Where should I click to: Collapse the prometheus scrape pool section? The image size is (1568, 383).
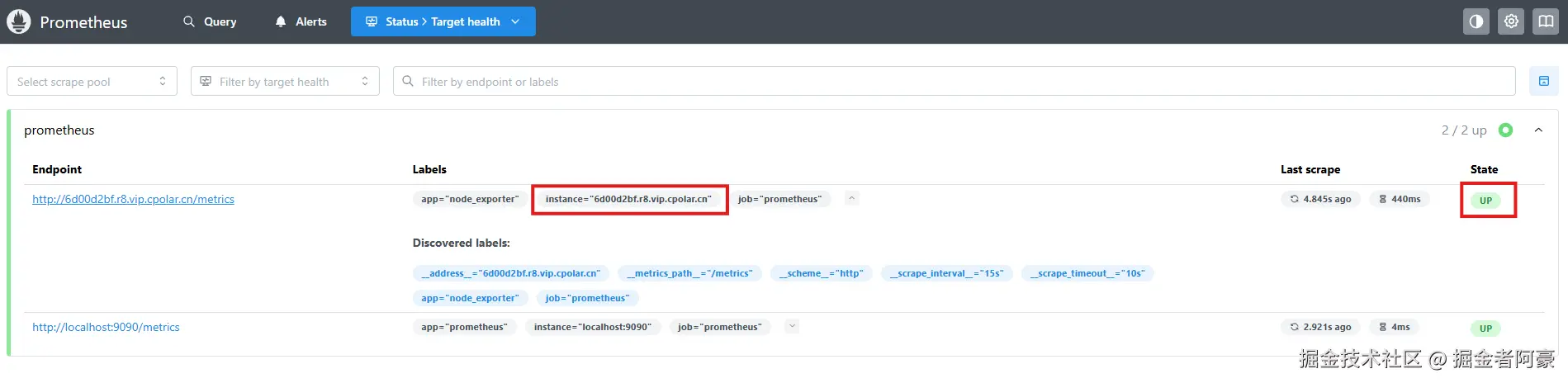click(x=1538, y=130)
